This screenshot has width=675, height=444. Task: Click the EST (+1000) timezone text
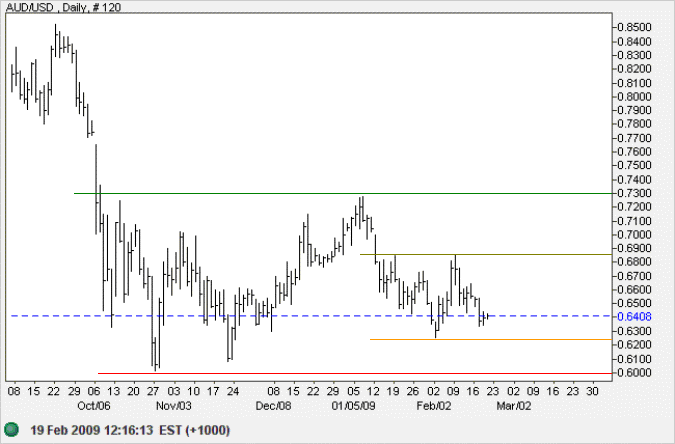[x=194, y=430]
